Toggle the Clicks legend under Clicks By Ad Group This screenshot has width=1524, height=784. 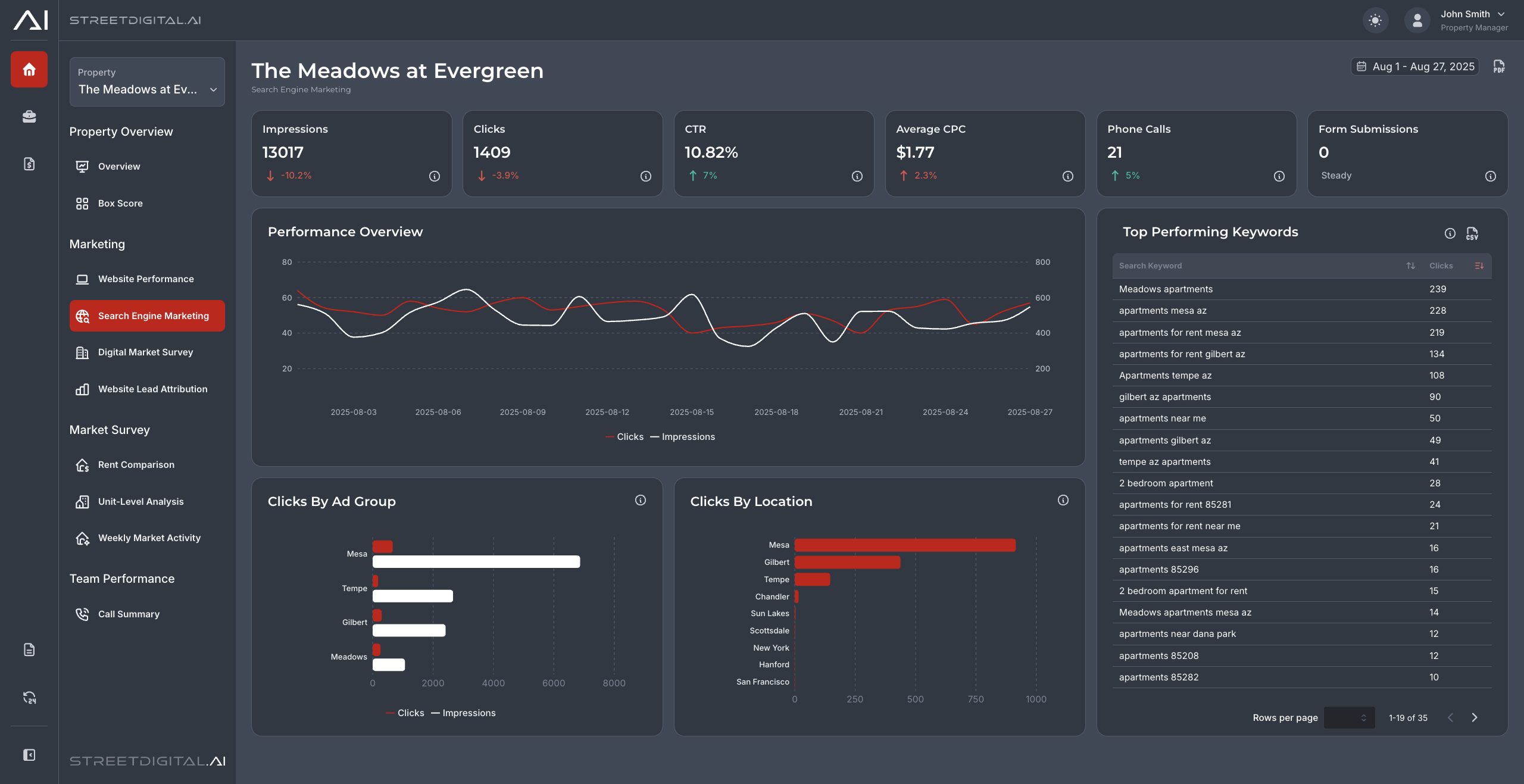coord(405,713)
